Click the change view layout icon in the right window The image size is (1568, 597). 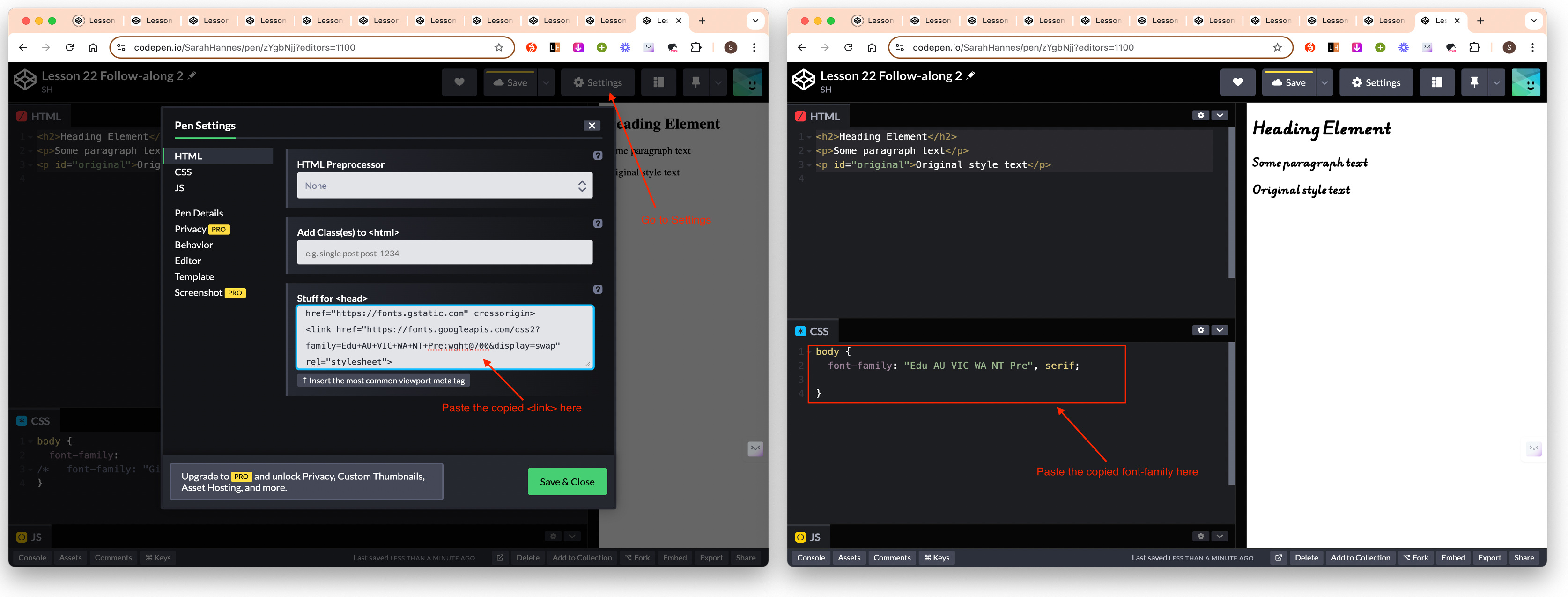[x=1436, y=83]
